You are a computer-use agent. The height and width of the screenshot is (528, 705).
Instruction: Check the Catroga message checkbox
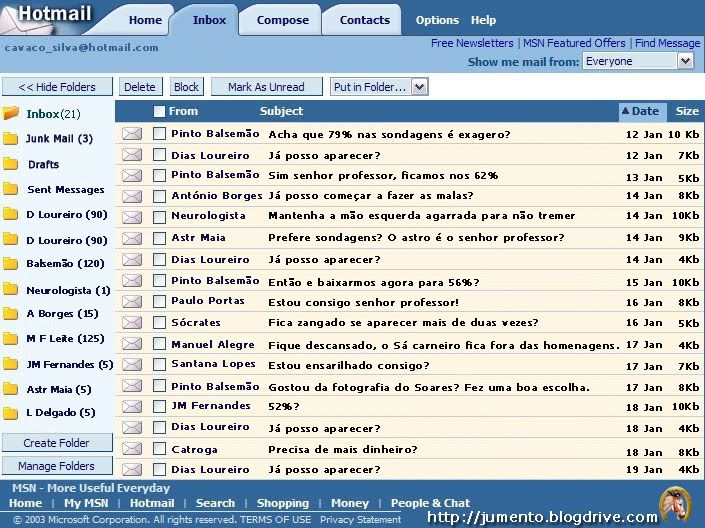click(159, 449)
